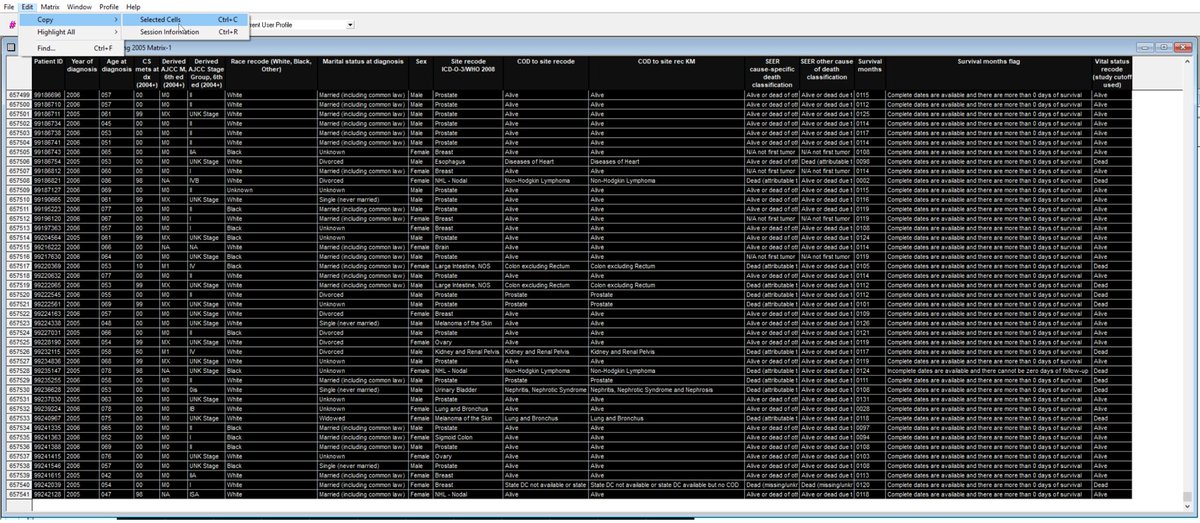The width and height of the screenshot is (1200, 523).
Task: Click the Site recode ICD-O-3/WHO 2008 header
Action: click(x=467, y=74)
